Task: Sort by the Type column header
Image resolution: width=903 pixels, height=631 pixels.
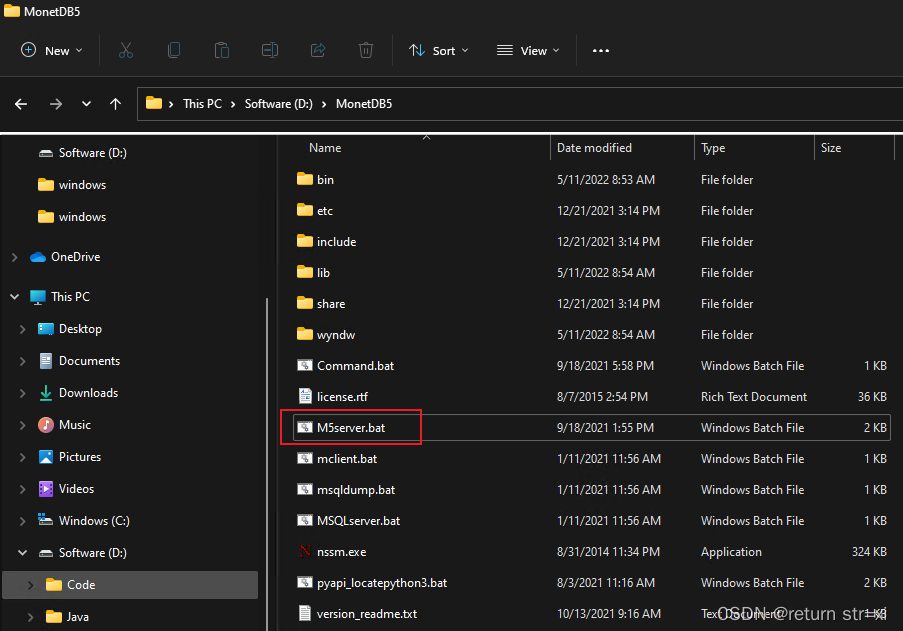Action: (713, 148)
